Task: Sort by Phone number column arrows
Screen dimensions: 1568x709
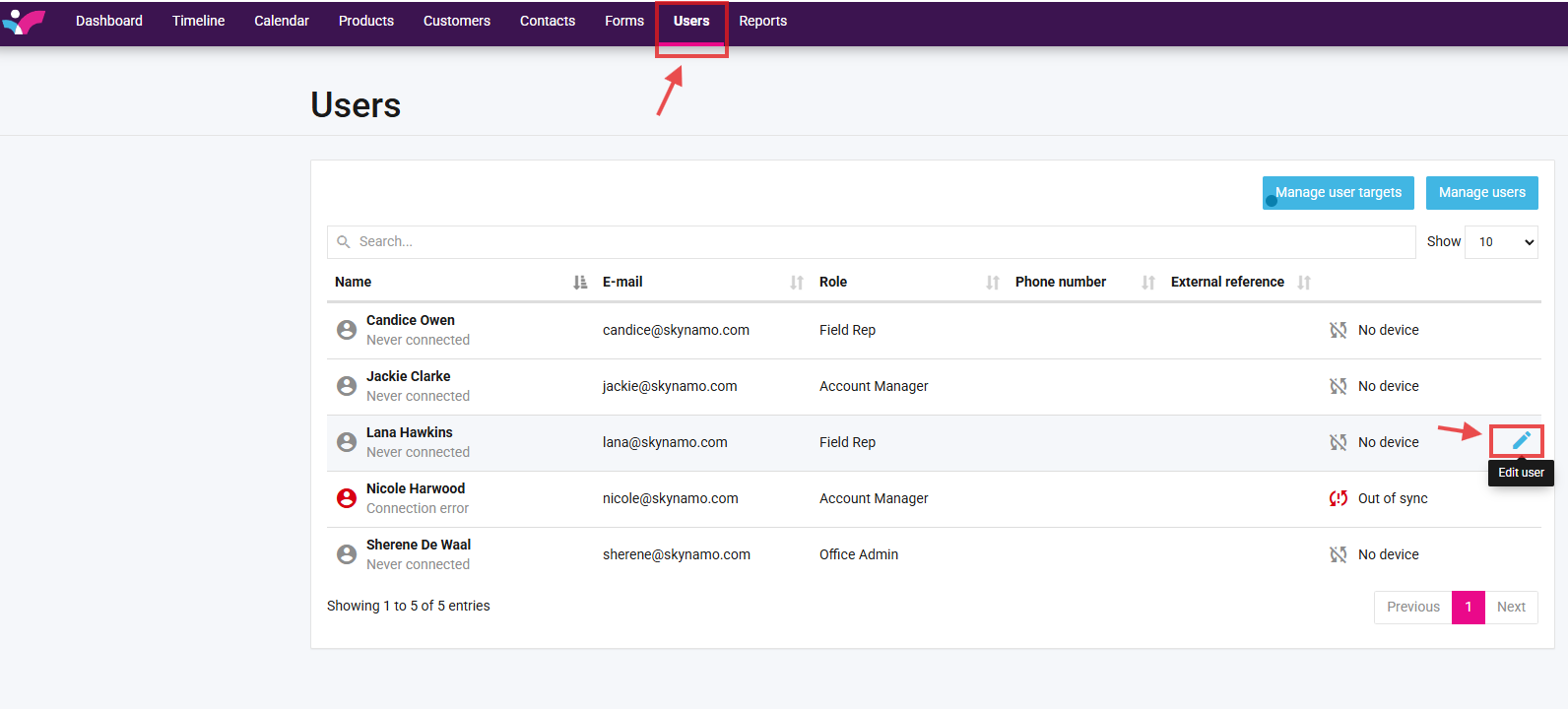Action: coord(1148,283)
